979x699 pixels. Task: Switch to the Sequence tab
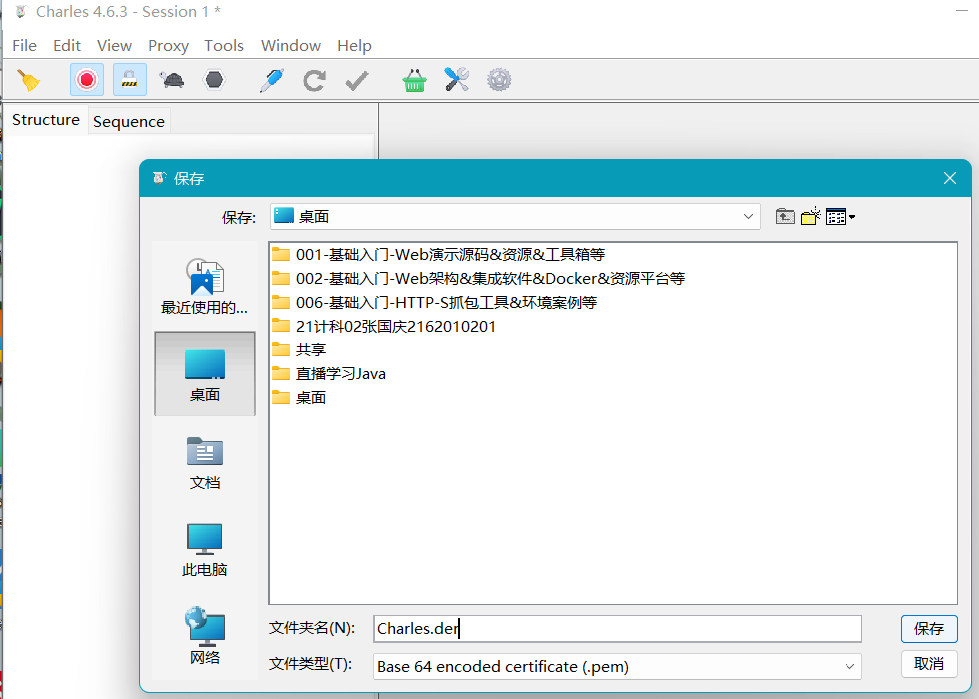tap(129, 121)
